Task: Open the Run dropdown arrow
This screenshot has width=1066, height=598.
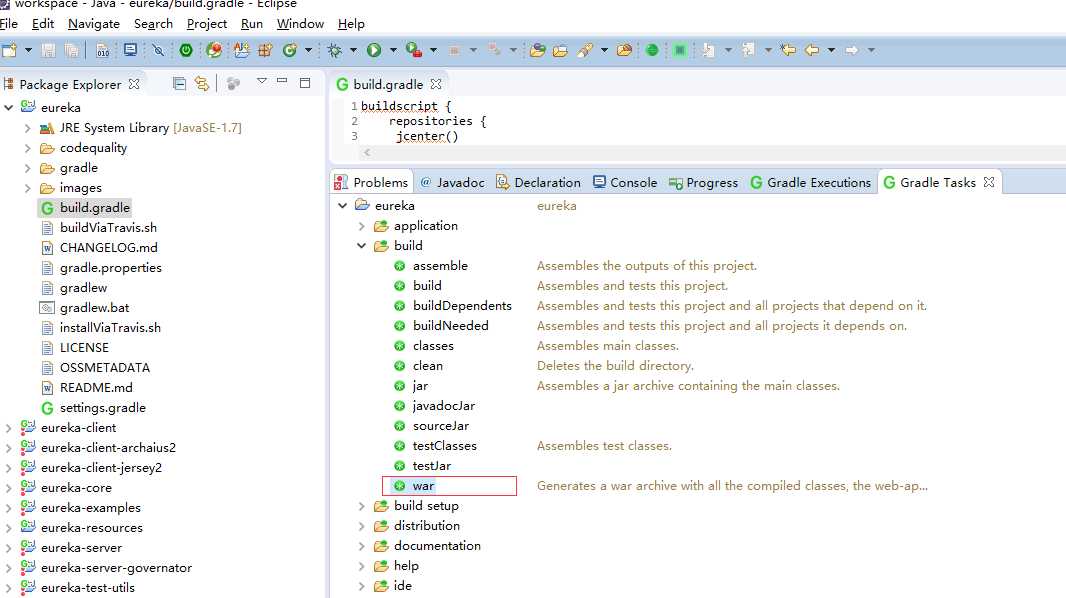Action: pos(393,50)
